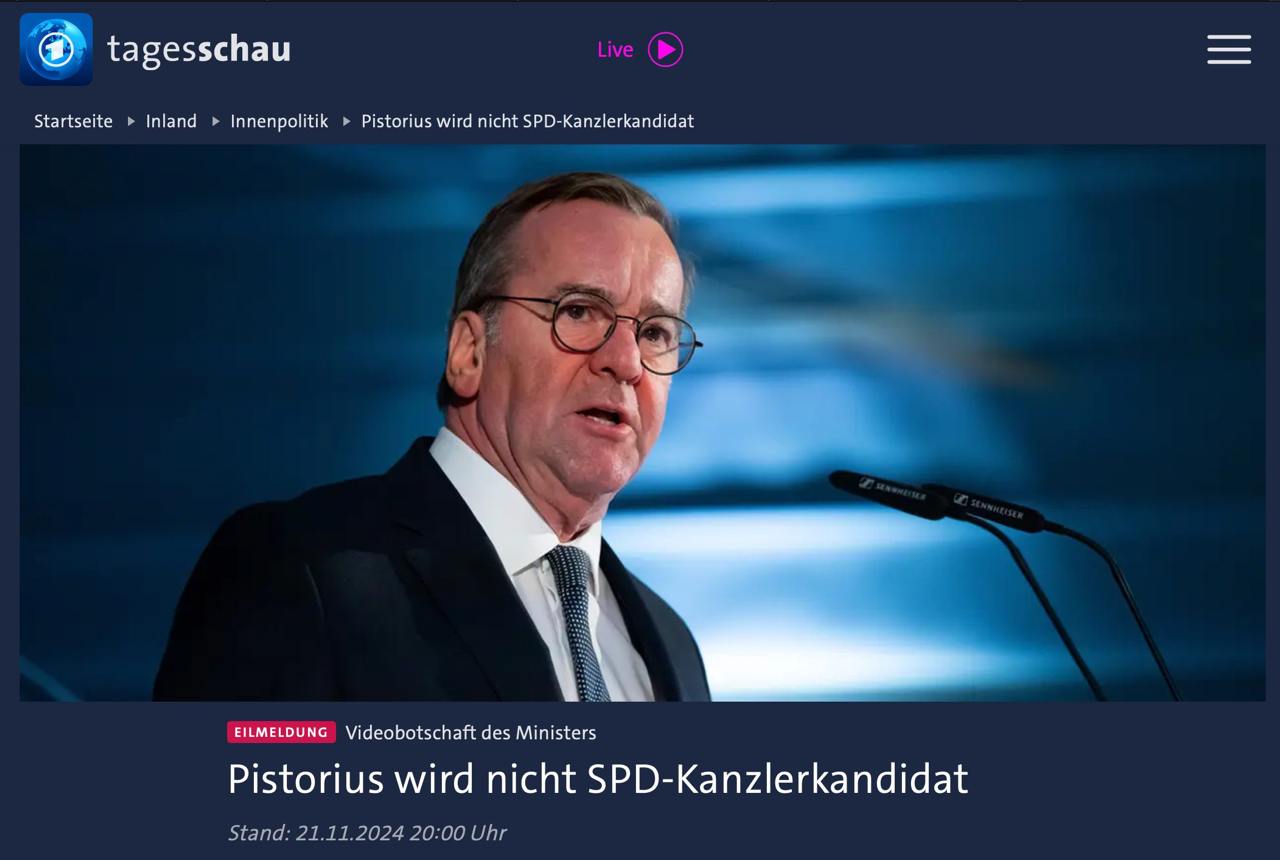Click the blurred blue background of the photo
Viewport: 1280px width, 860px height.
pos(1000,300)
